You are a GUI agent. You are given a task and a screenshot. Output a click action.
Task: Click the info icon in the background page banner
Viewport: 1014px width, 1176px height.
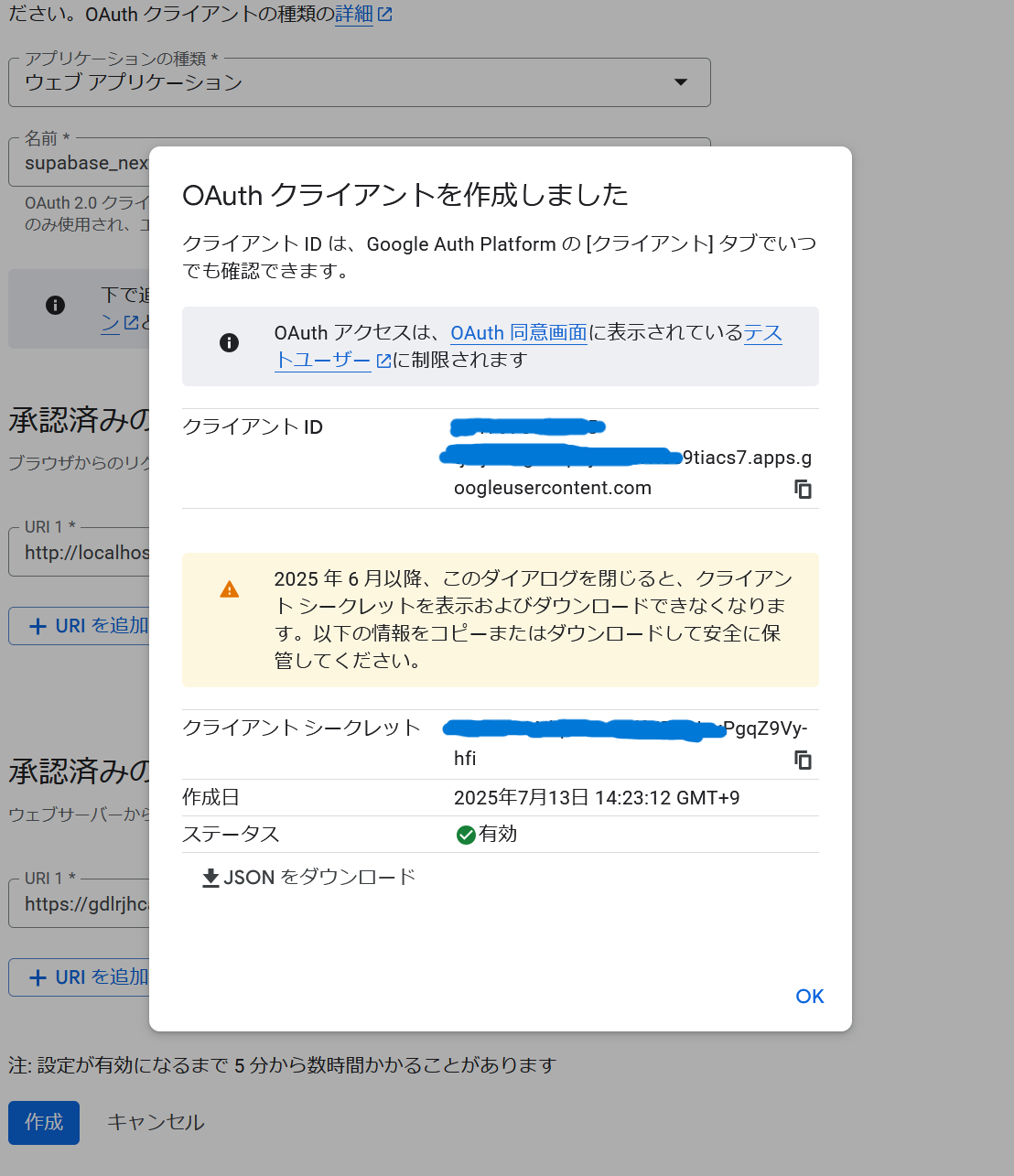(x=55, y=306)
